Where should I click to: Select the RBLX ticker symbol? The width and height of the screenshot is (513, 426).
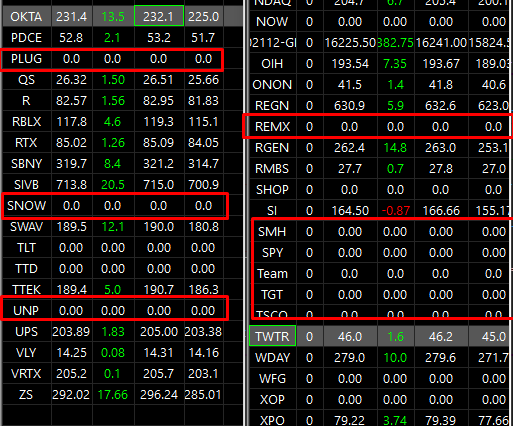pyautogui.click(x=26, y=122)
